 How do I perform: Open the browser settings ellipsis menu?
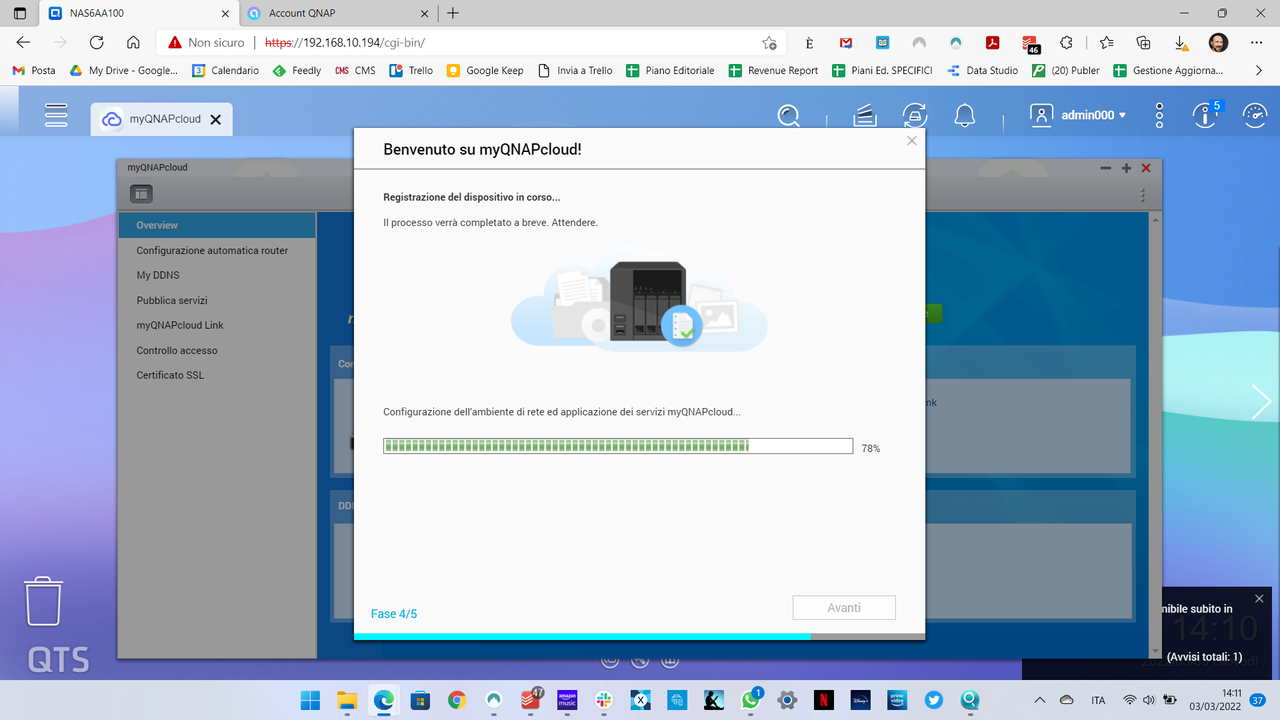[1256, 43]
